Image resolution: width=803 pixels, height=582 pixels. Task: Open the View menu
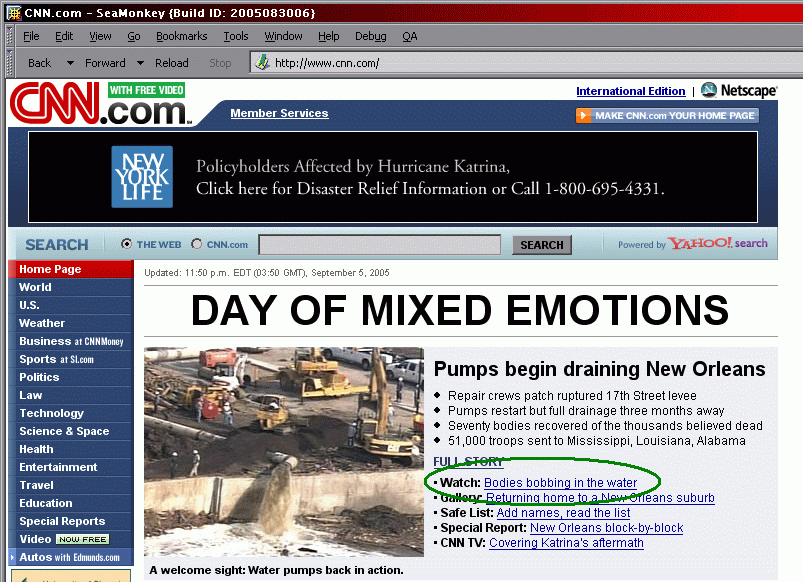click(100, 36)
